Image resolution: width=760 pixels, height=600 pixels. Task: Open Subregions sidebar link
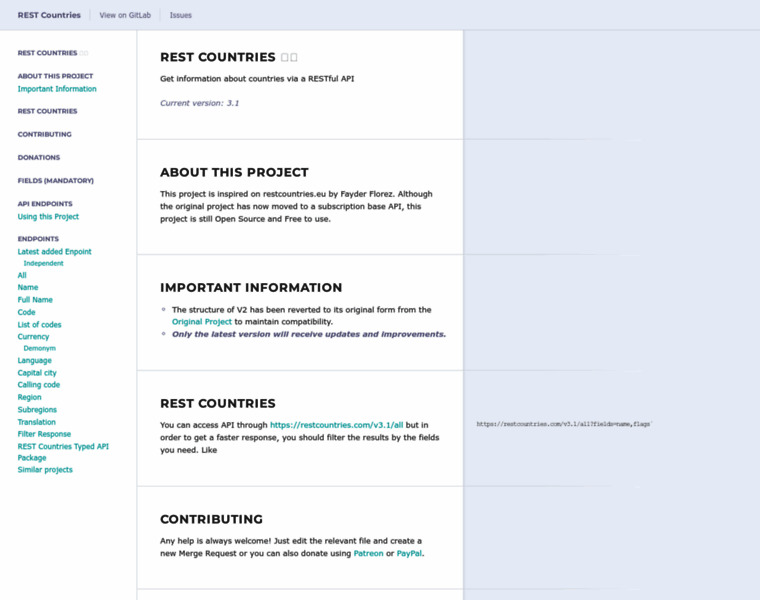pos(37,410)
